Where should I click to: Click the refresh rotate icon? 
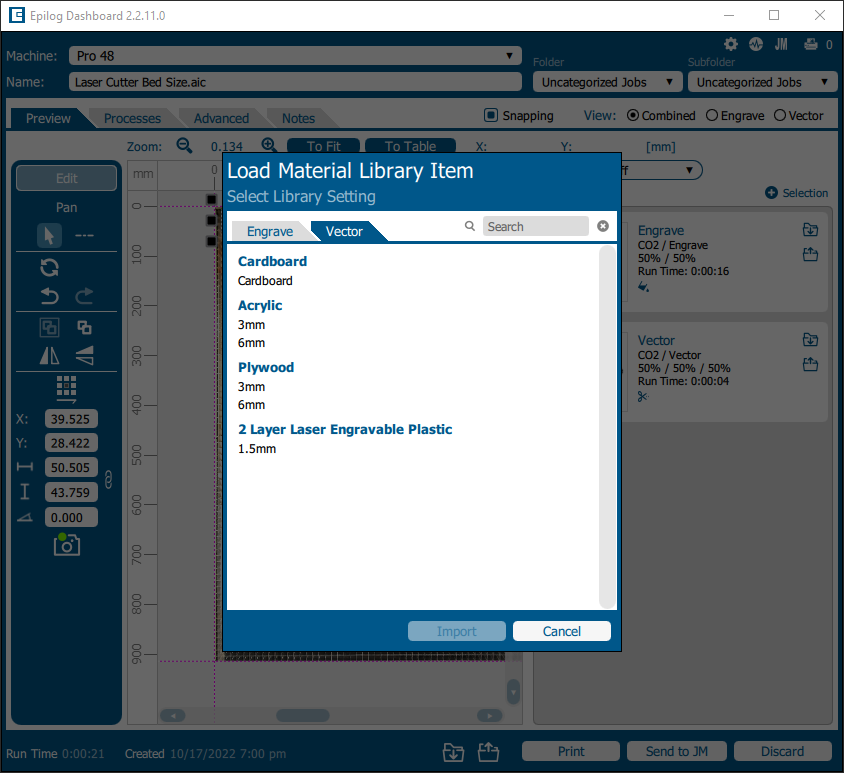49,267
